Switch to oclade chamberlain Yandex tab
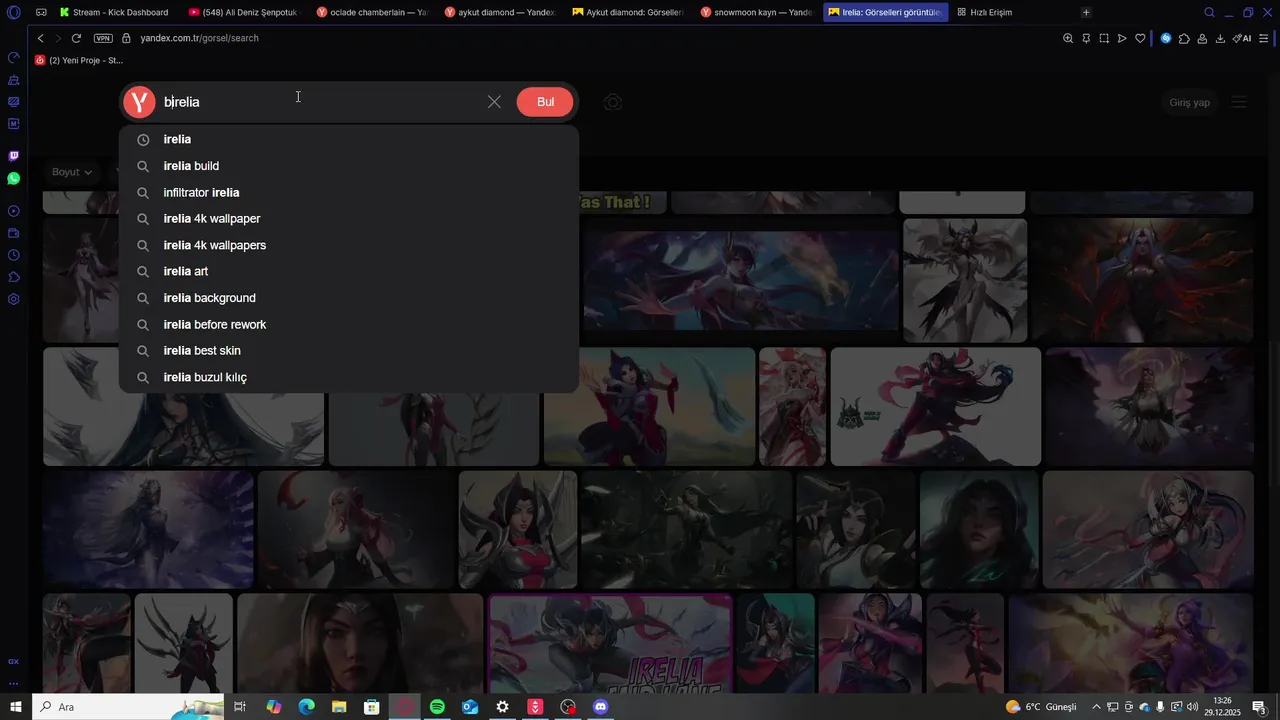Viewport: 1280px width, 720px height. point(371,12)
